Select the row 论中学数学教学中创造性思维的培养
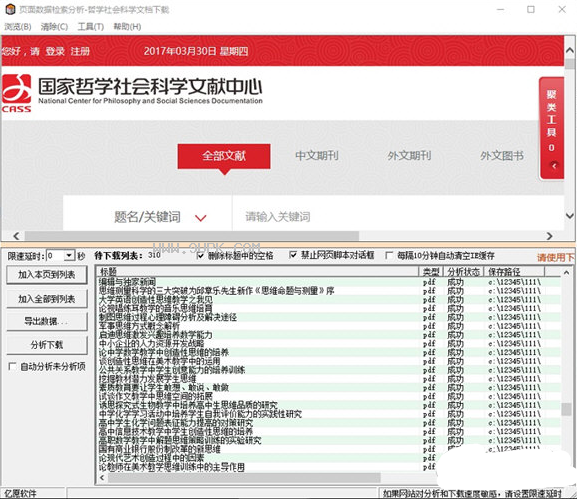The height and width of the screenshot is (501, 577). pyautogui.click(x=329, y=352)
